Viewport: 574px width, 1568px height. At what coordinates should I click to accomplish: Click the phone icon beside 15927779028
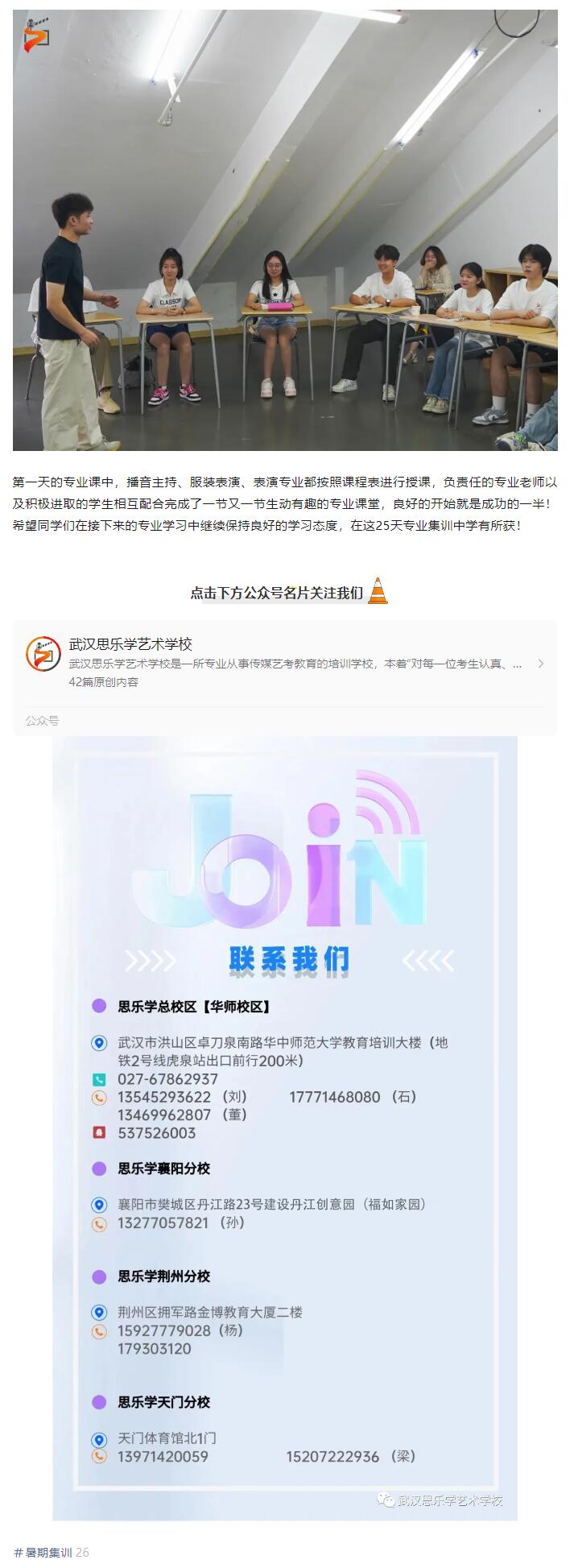pyautogui.click(x=99, y=1331)
